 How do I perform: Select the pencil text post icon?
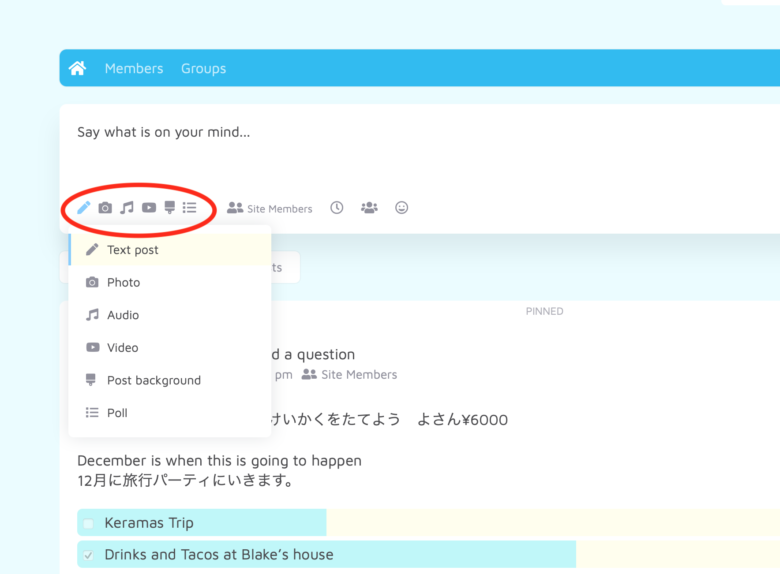(84, 208)
